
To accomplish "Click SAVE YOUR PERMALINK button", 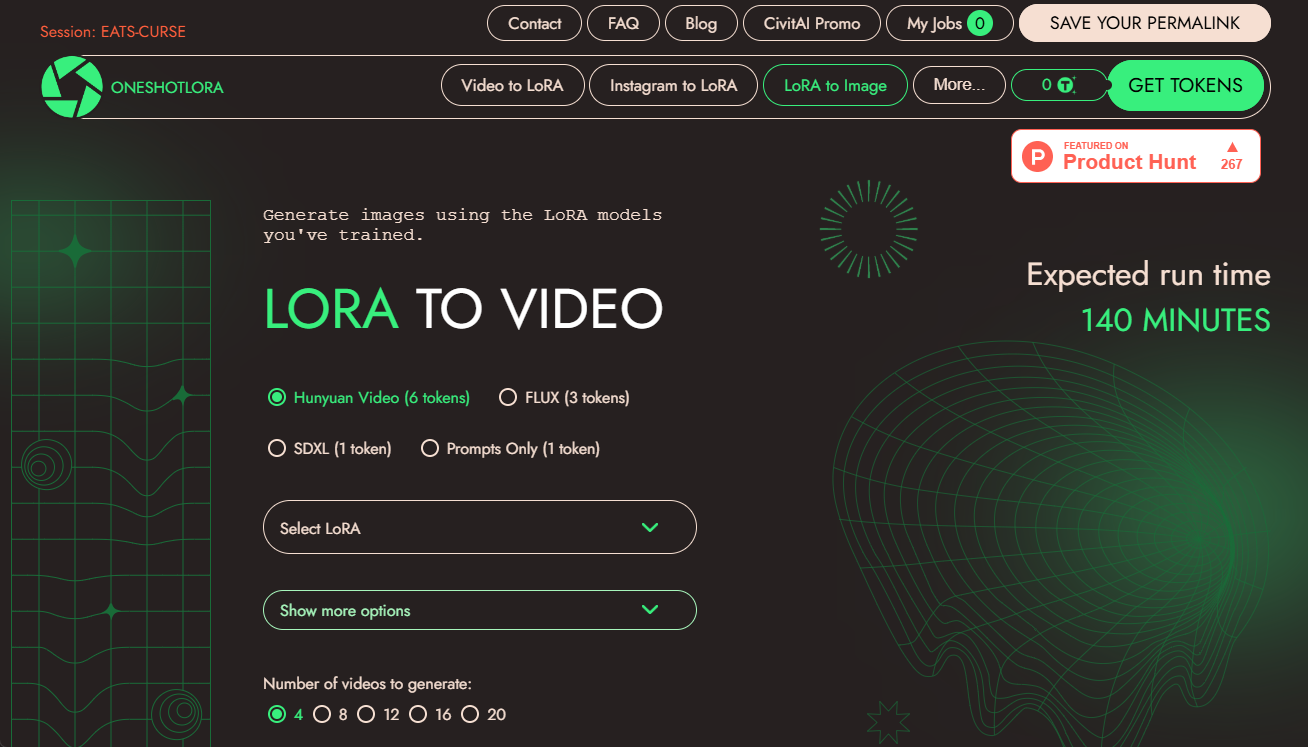I will pyautogui.click(x=1145, y=23).
